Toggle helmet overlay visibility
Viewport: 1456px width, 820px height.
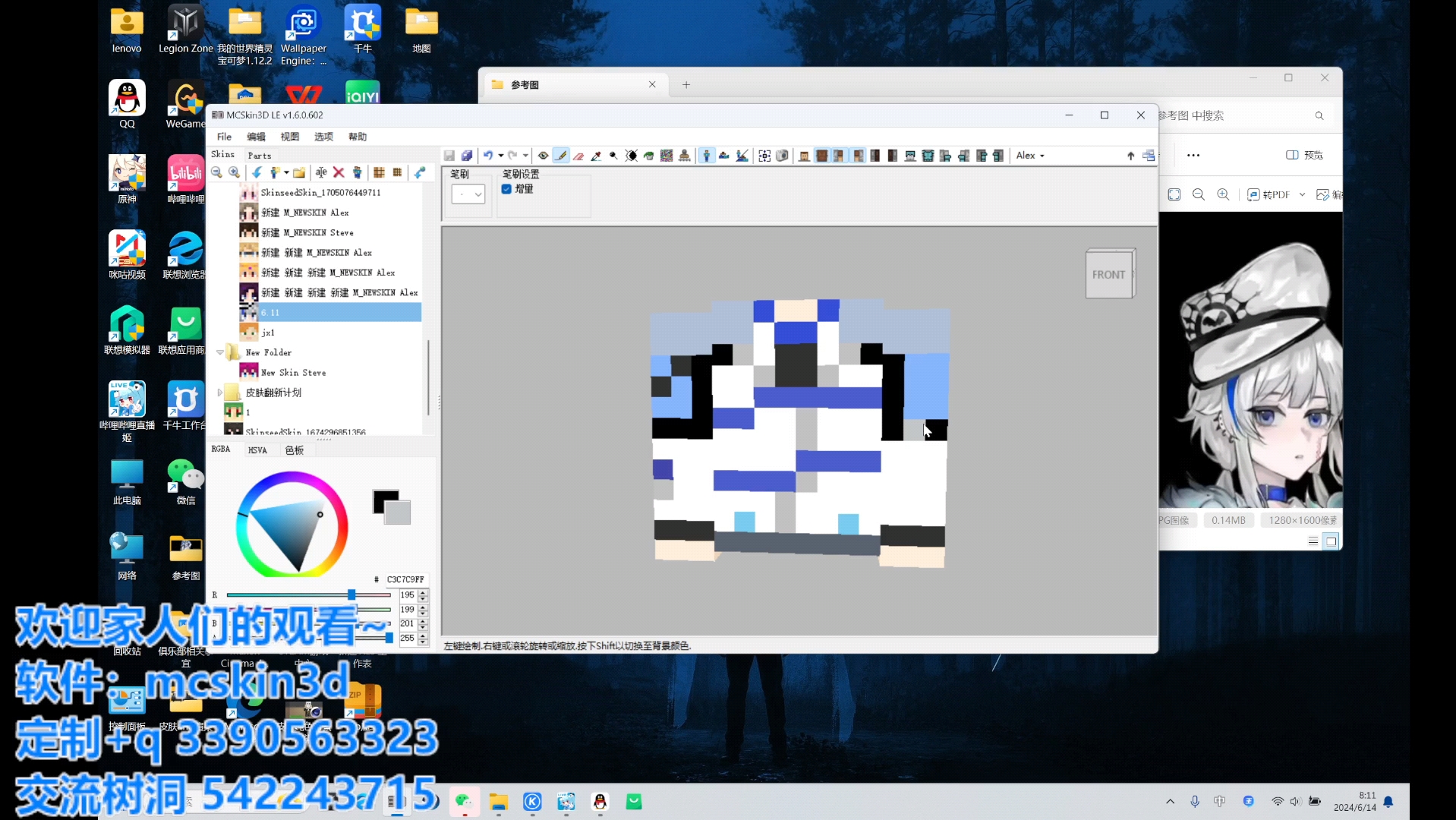tap(910, 156)
